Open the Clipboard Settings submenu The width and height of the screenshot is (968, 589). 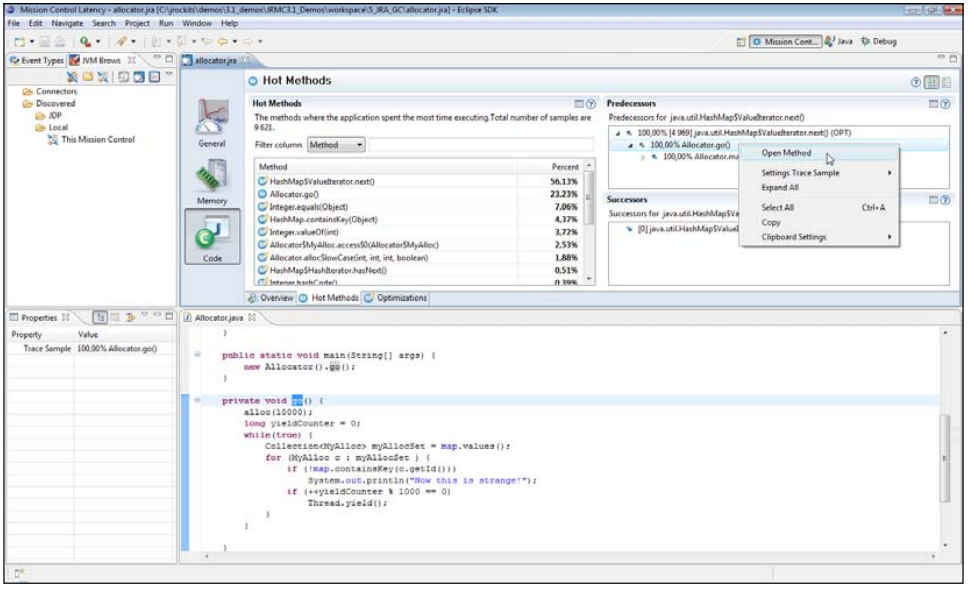pyautogui.click(x=819, y=237)
